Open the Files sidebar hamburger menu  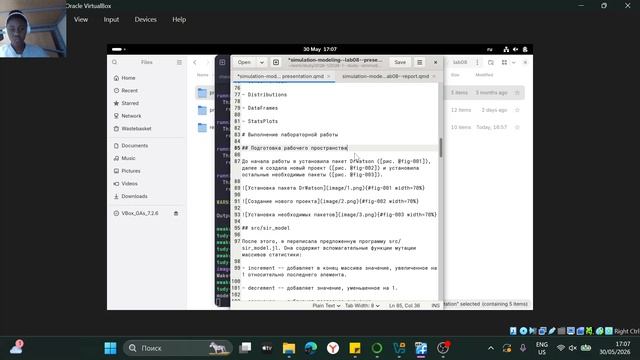click(x=179, y=62)
